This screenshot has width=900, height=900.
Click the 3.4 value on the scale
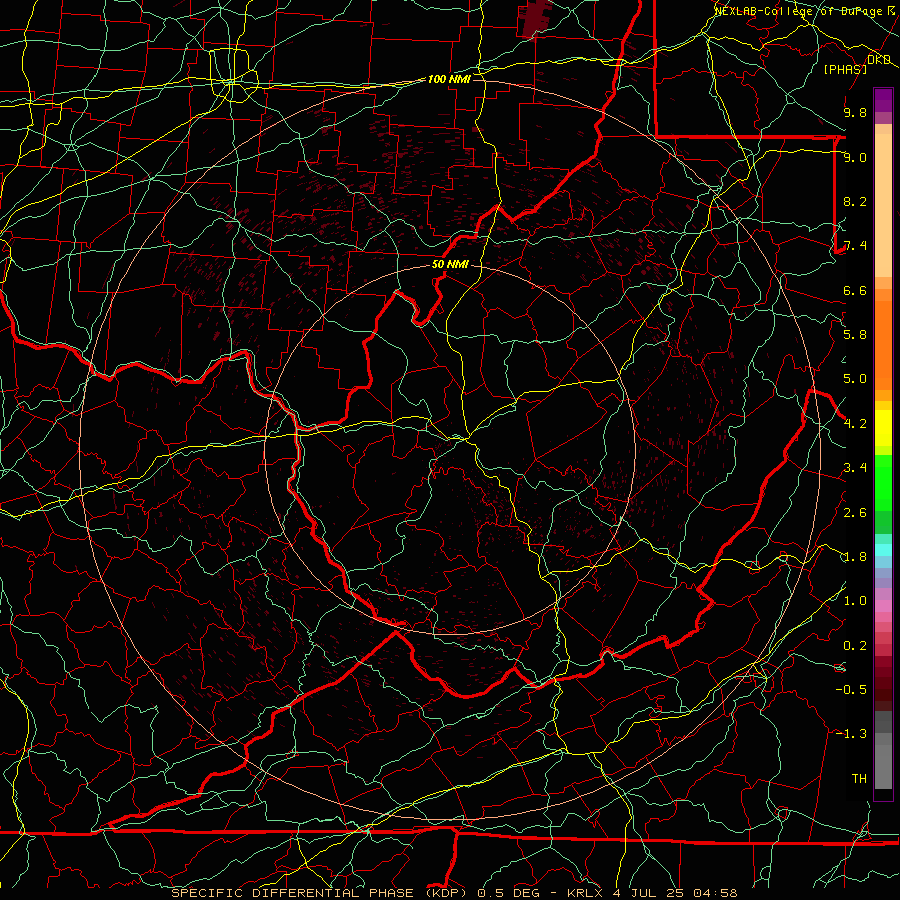[855, 468]
